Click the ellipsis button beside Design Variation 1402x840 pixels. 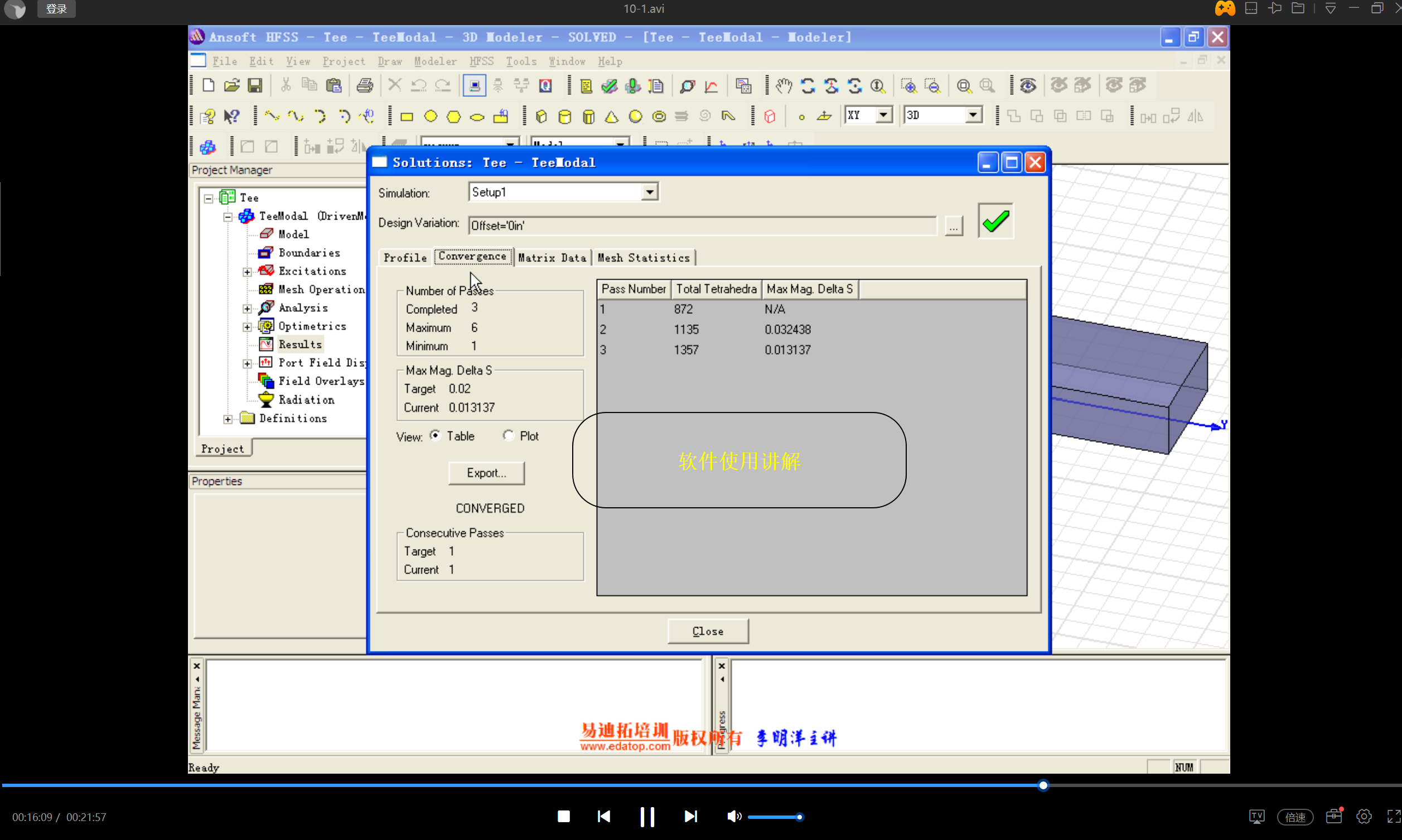[954, 226]
